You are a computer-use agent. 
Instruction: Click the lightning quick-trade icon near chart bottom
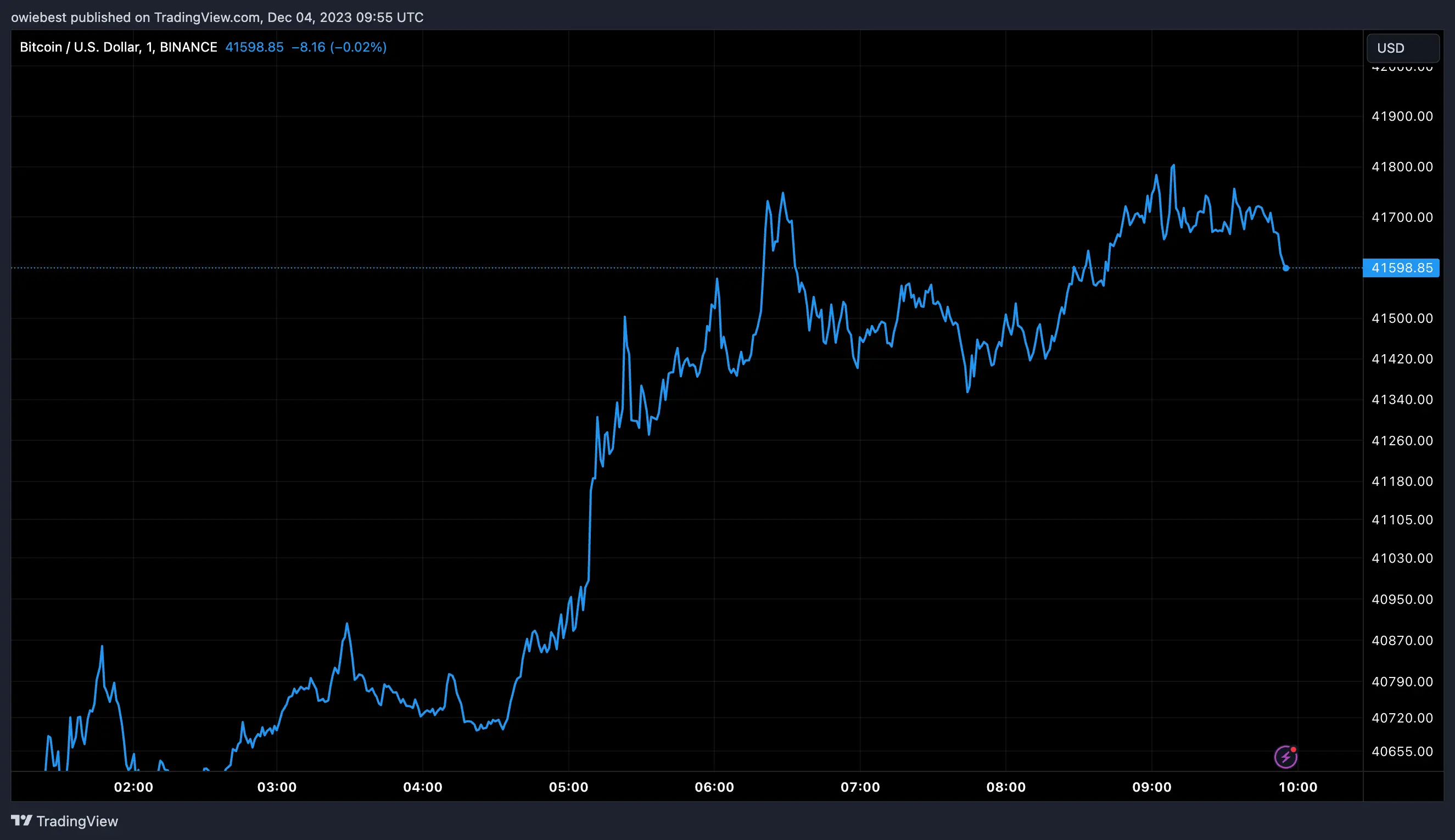point(1285,757)
